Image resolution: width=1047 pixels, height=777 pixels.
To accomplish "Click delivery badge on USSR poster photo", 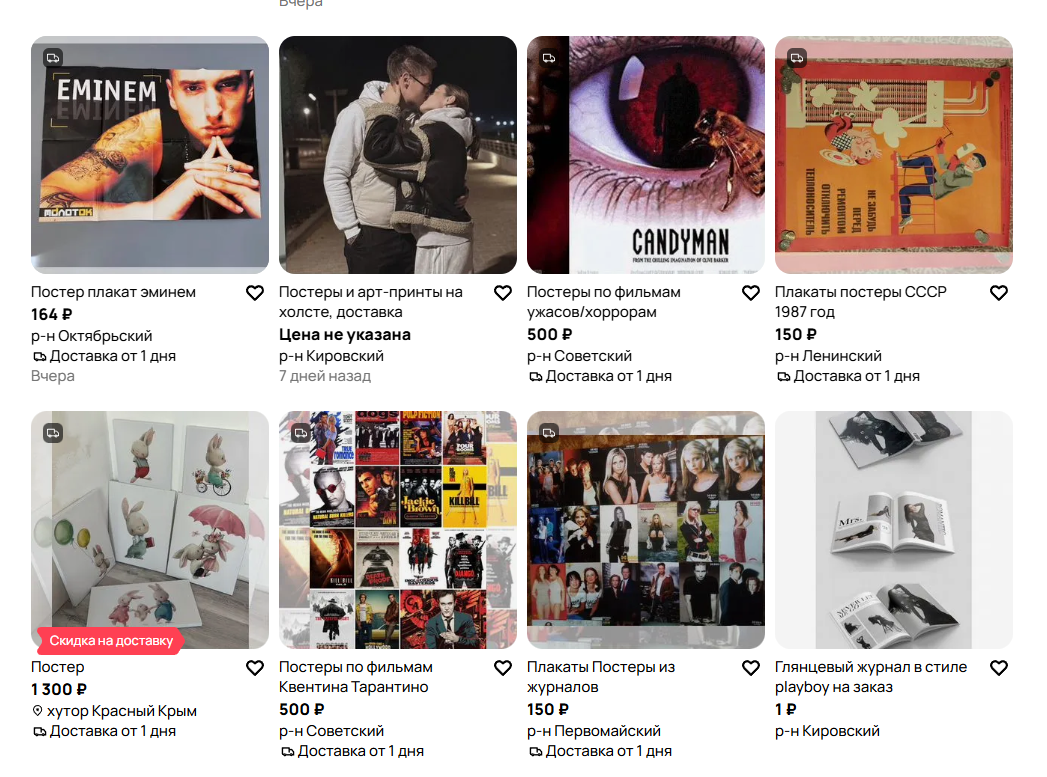I will pos(797,58).
